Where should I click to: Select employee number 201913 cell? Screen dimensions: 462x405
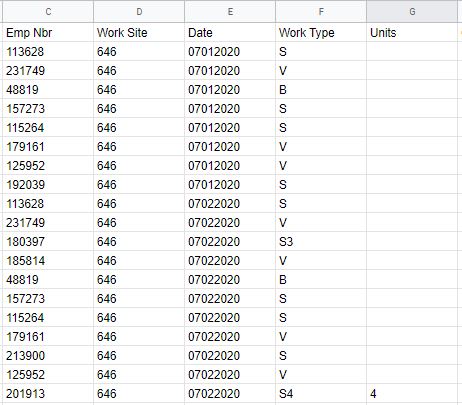click(x=48, y=393)
